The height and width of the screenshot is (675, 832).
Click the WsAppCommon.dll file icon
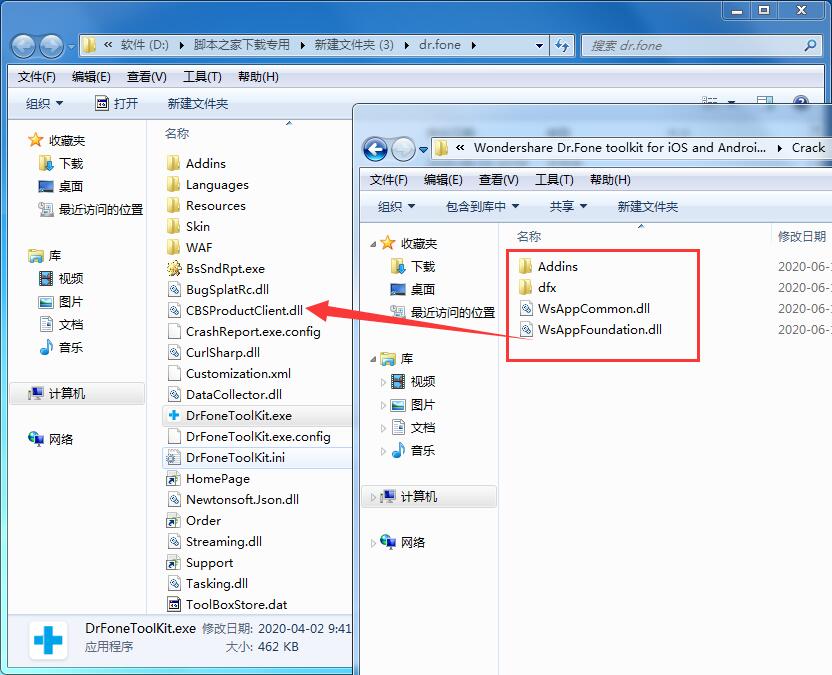click(525, 308)
